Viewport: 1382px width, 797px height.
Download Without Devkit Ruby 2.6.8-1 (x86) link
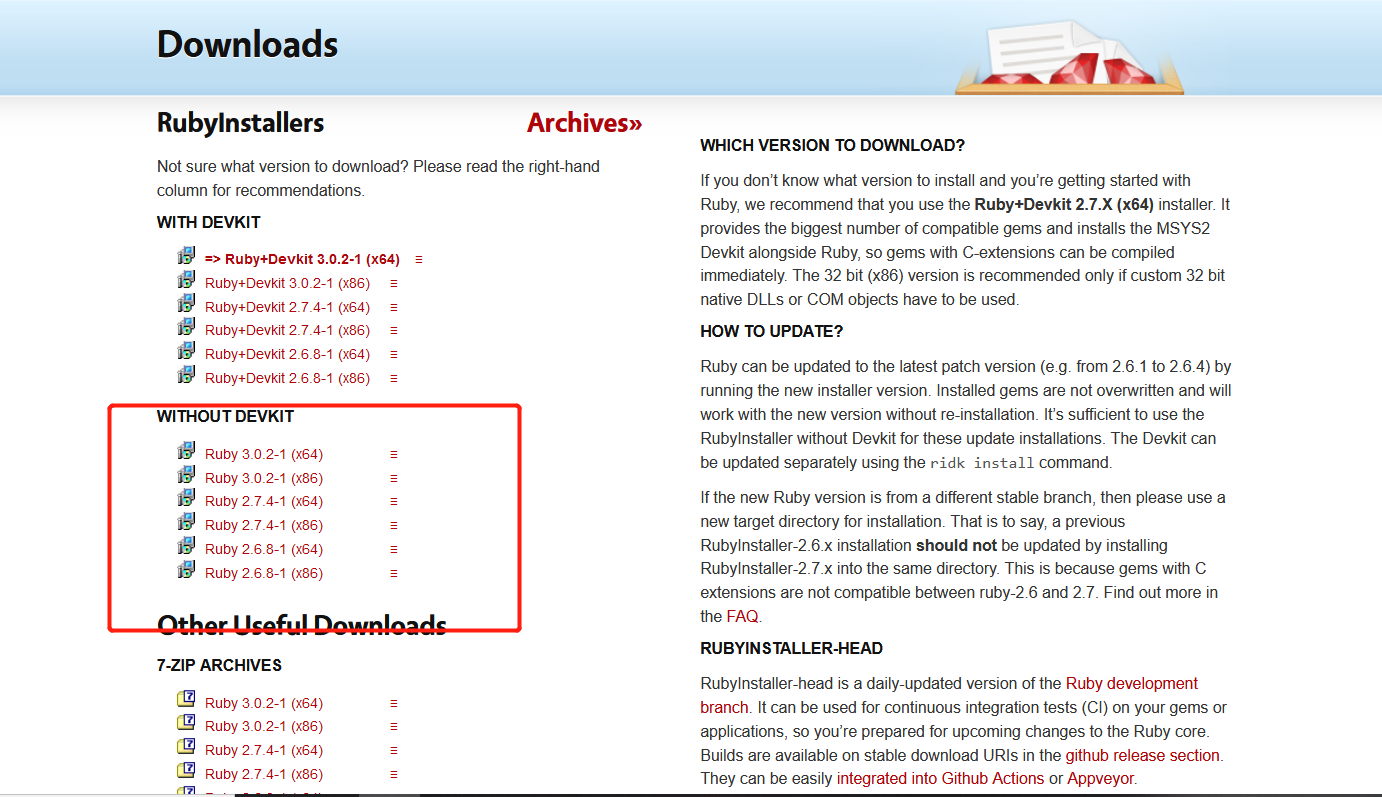264,573
